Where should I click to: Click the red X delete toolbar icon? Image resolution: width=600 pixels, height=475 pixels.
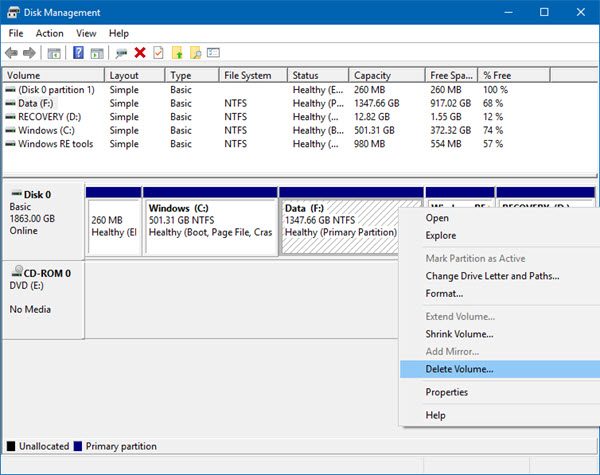click(140, 53)
